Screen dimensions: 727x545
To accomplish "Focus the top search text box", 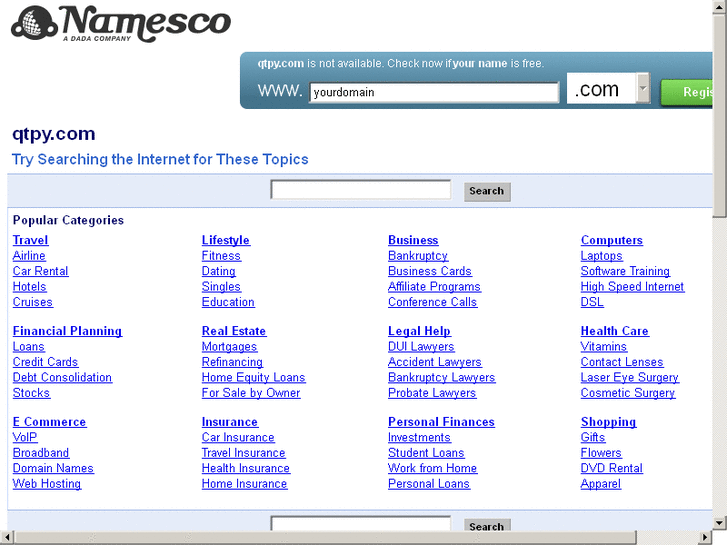I will pyautogui.click(x=361, y=190).
